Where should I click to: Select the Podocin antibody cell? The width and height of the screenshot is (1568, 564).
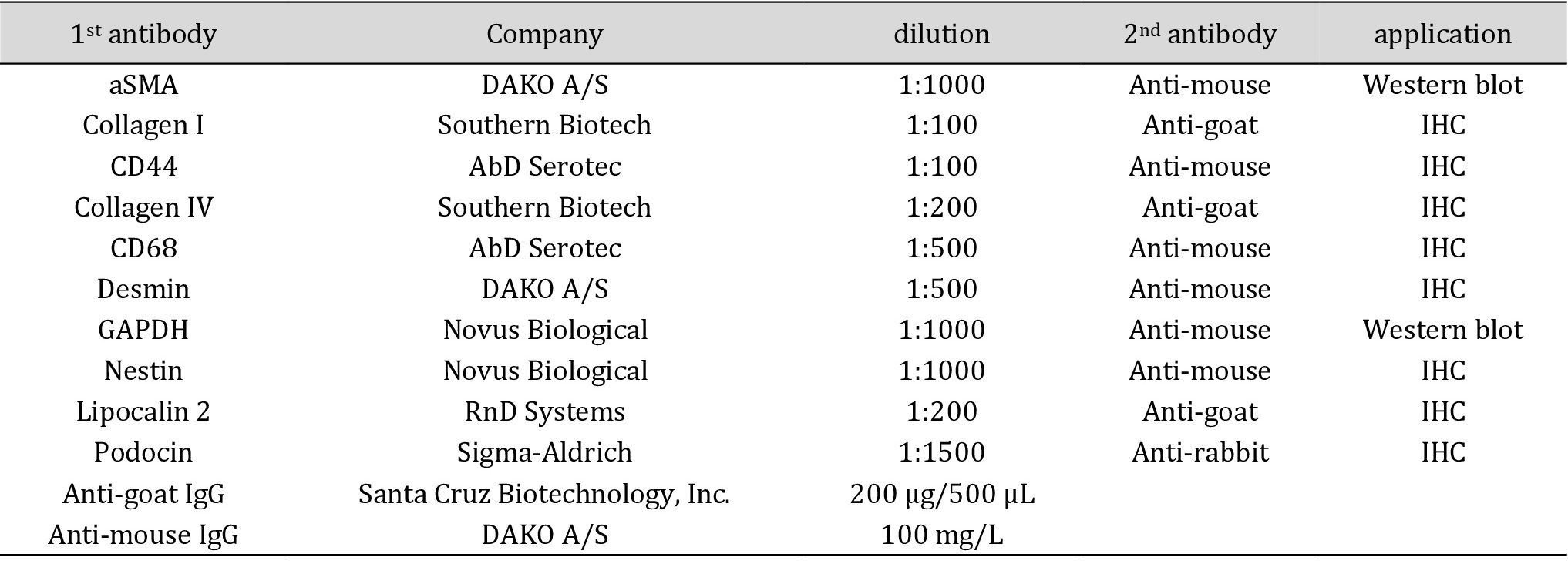[x=143, y=452]
